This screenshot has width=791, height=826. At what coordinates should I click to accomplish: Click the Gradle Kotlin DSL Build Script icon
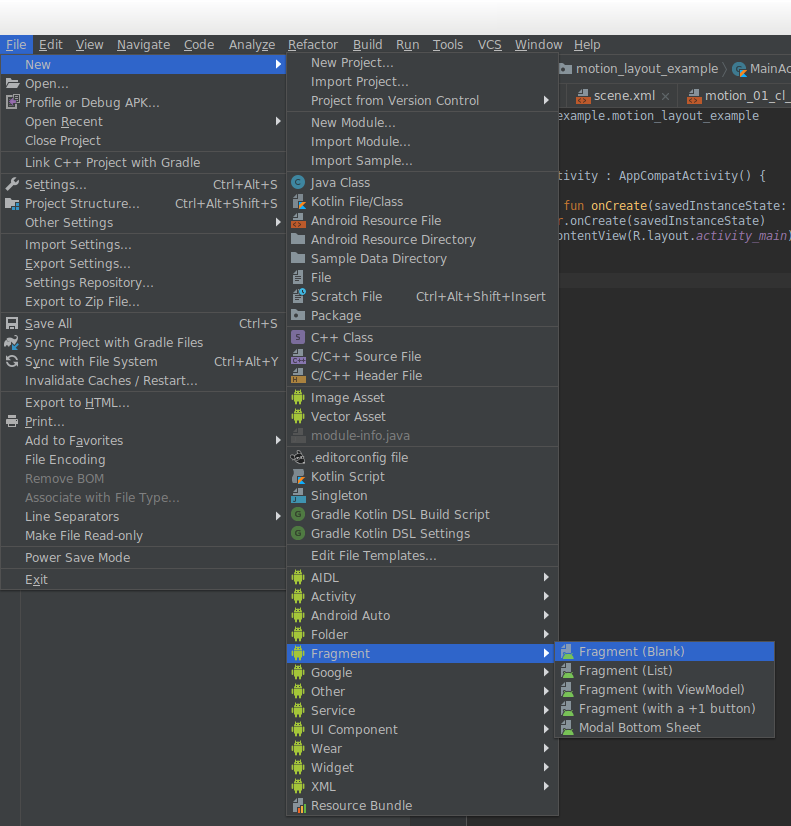click(298, 515)
